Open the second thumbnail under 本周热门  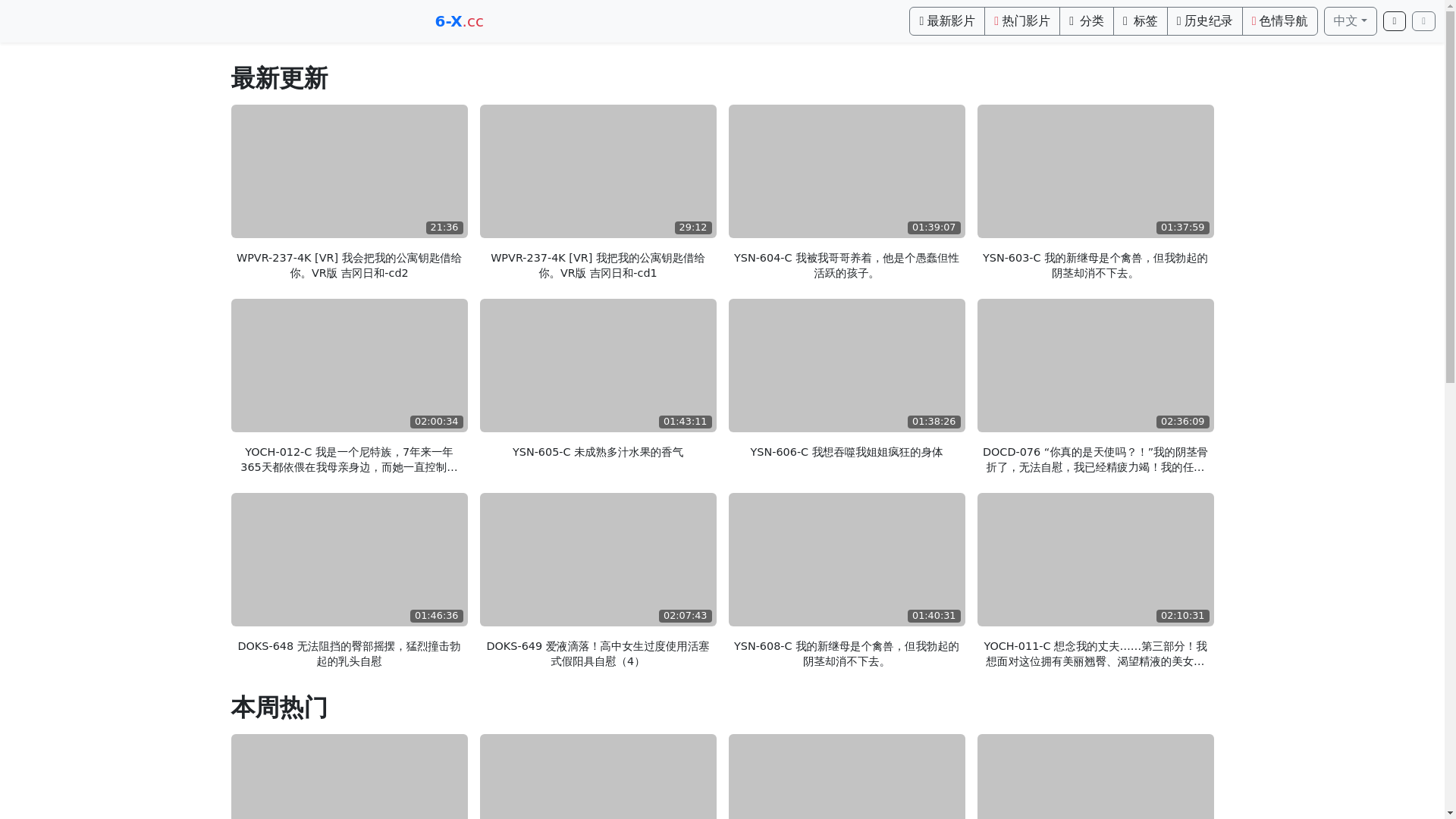coord(598,777)
